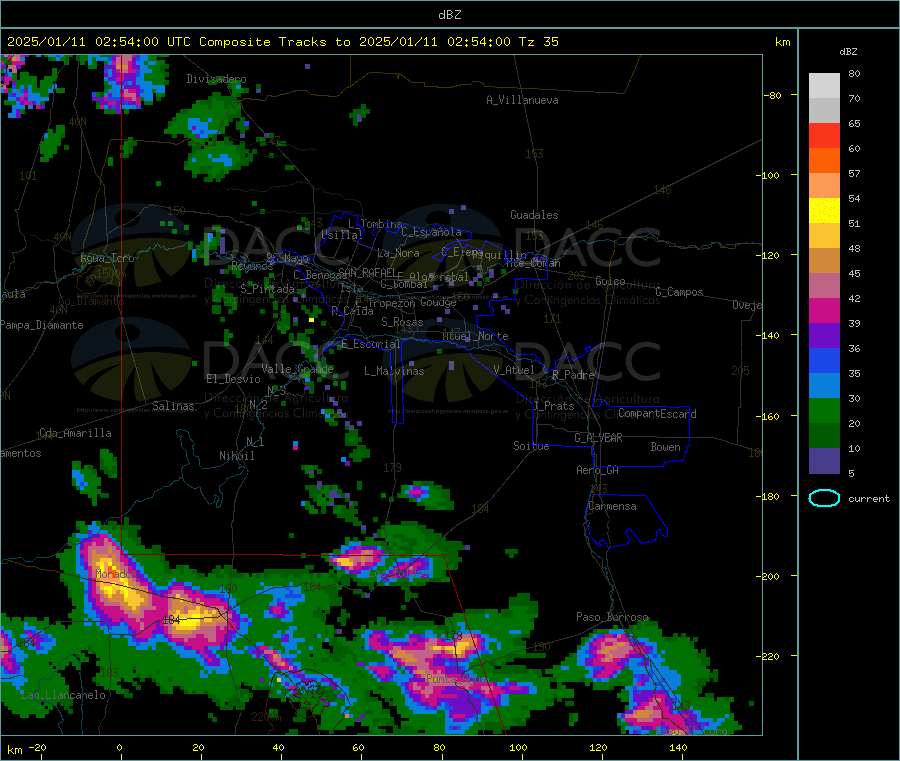Screen dimensions: 900x761
Task: Click the 0 km horizontal axis tick
Action: 119,747
